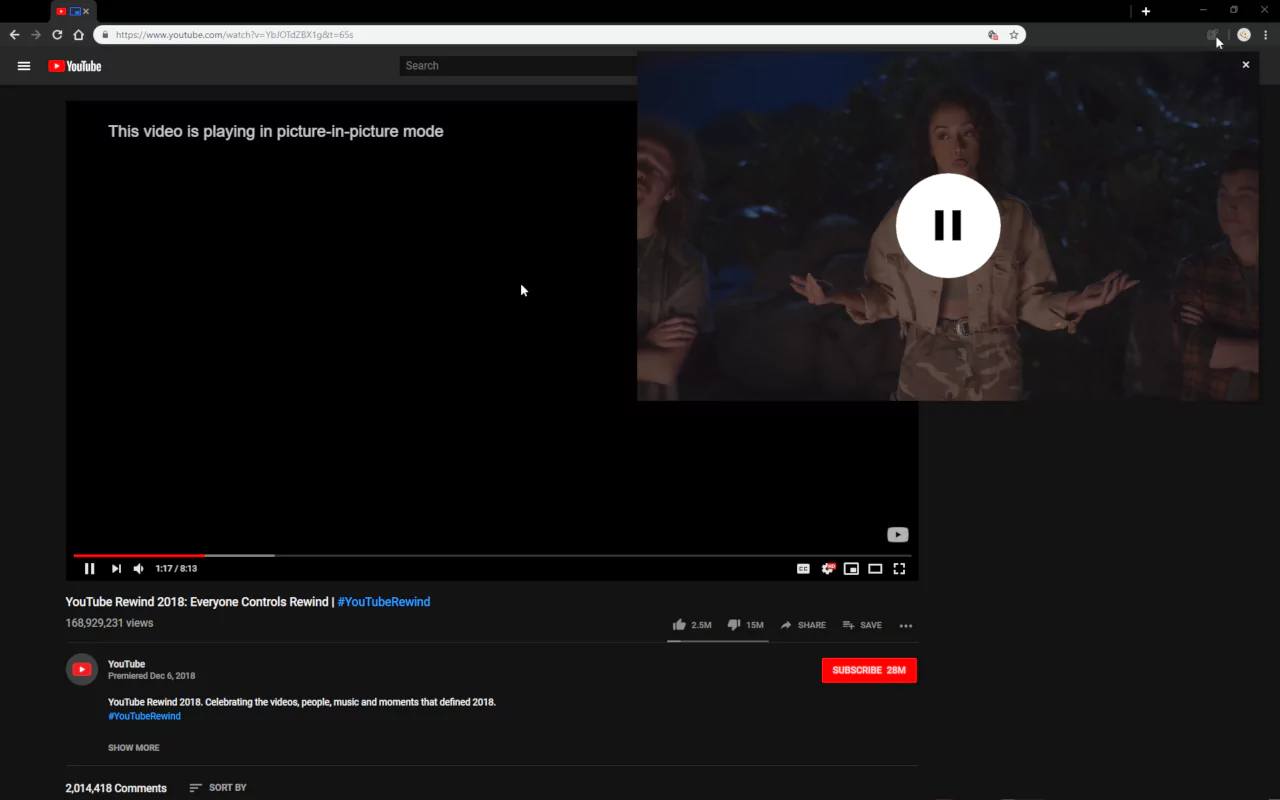Click the Miniplayer icon
This screenshot has width=1280, height=800.
coord(851,568)
